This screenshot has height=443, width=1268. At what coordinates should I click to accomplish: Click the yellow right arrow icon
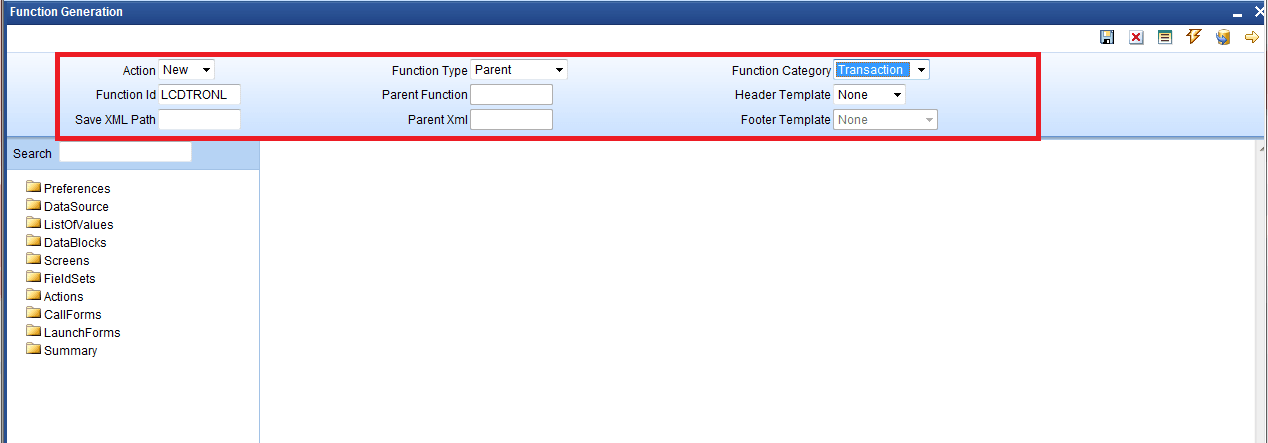click(x=1251, y=37)
